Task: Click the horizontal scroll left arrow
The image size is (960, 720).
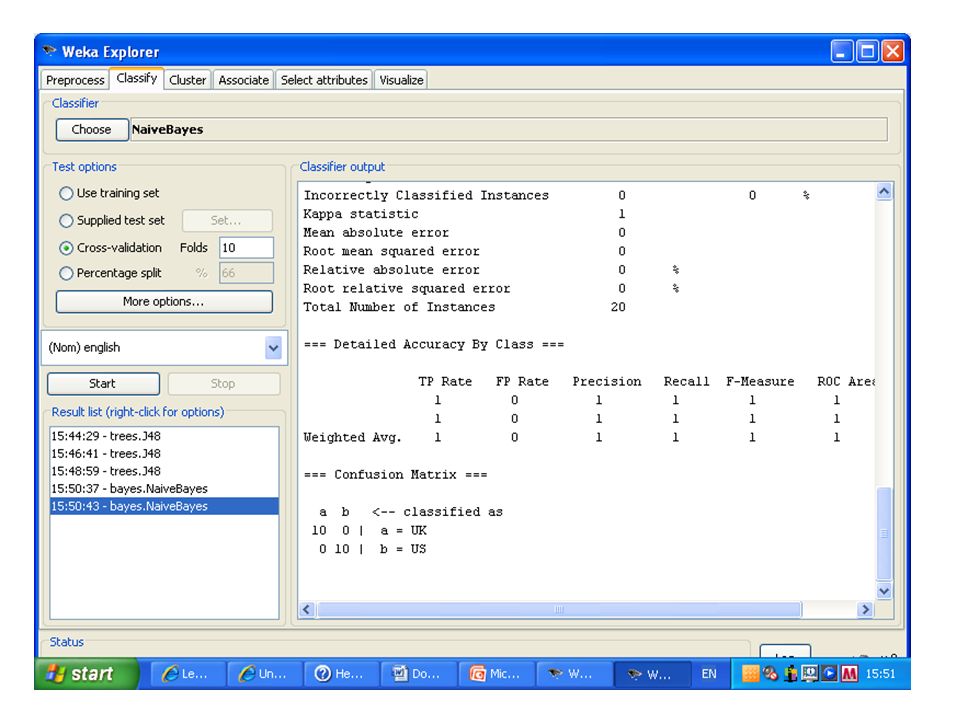Action: tap(307, 609)
